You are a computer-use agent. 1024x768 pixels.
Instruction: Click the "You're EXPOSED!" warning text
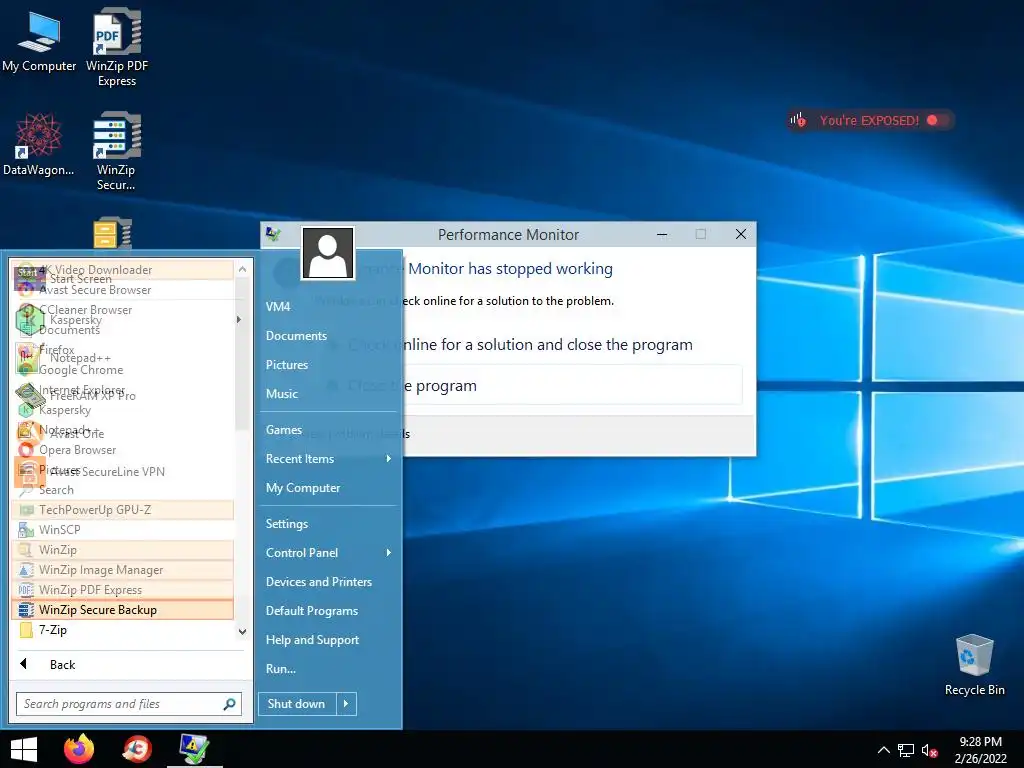click(869, 120)
